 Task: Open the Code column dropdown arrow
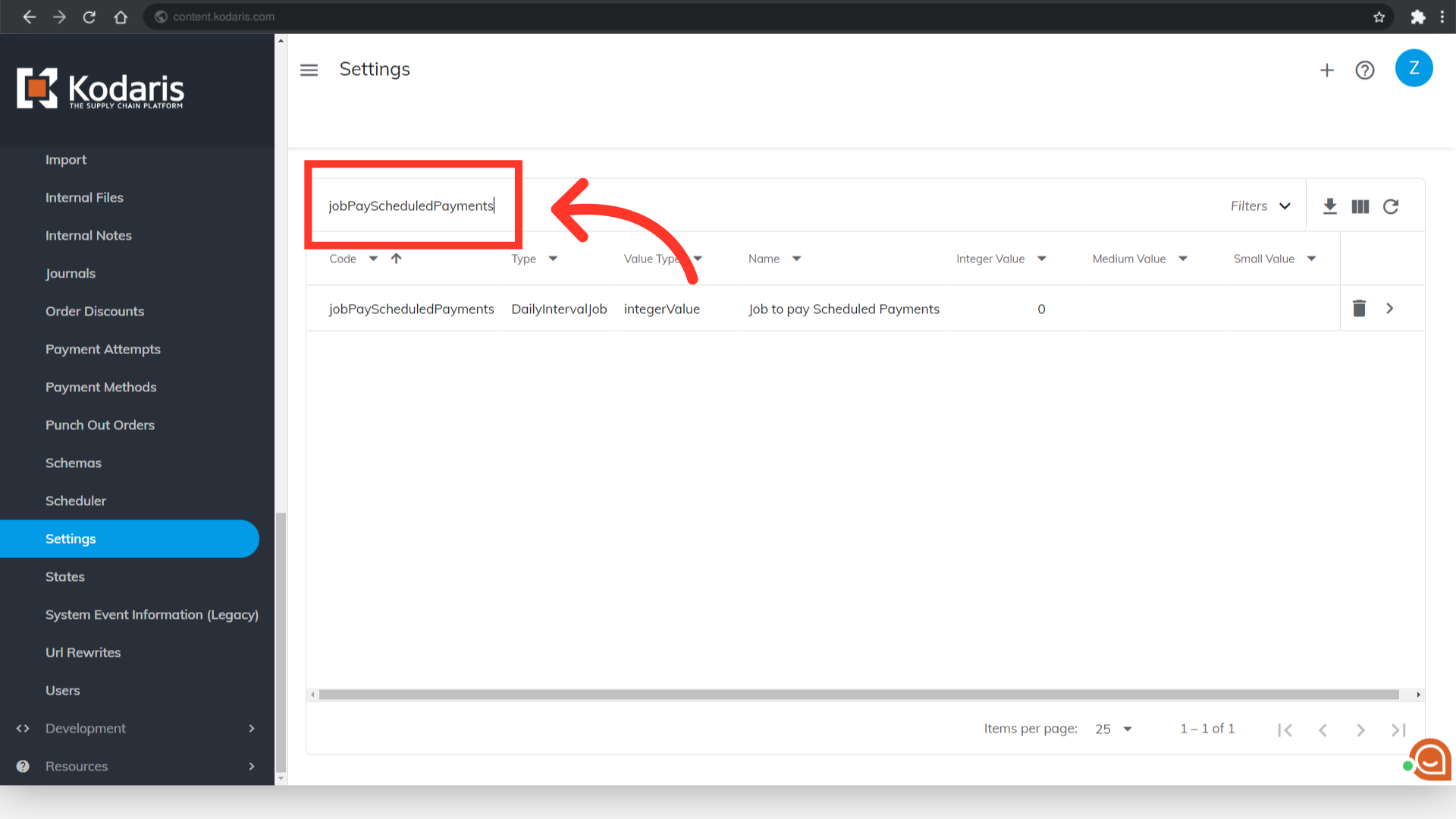coord(373,259)
